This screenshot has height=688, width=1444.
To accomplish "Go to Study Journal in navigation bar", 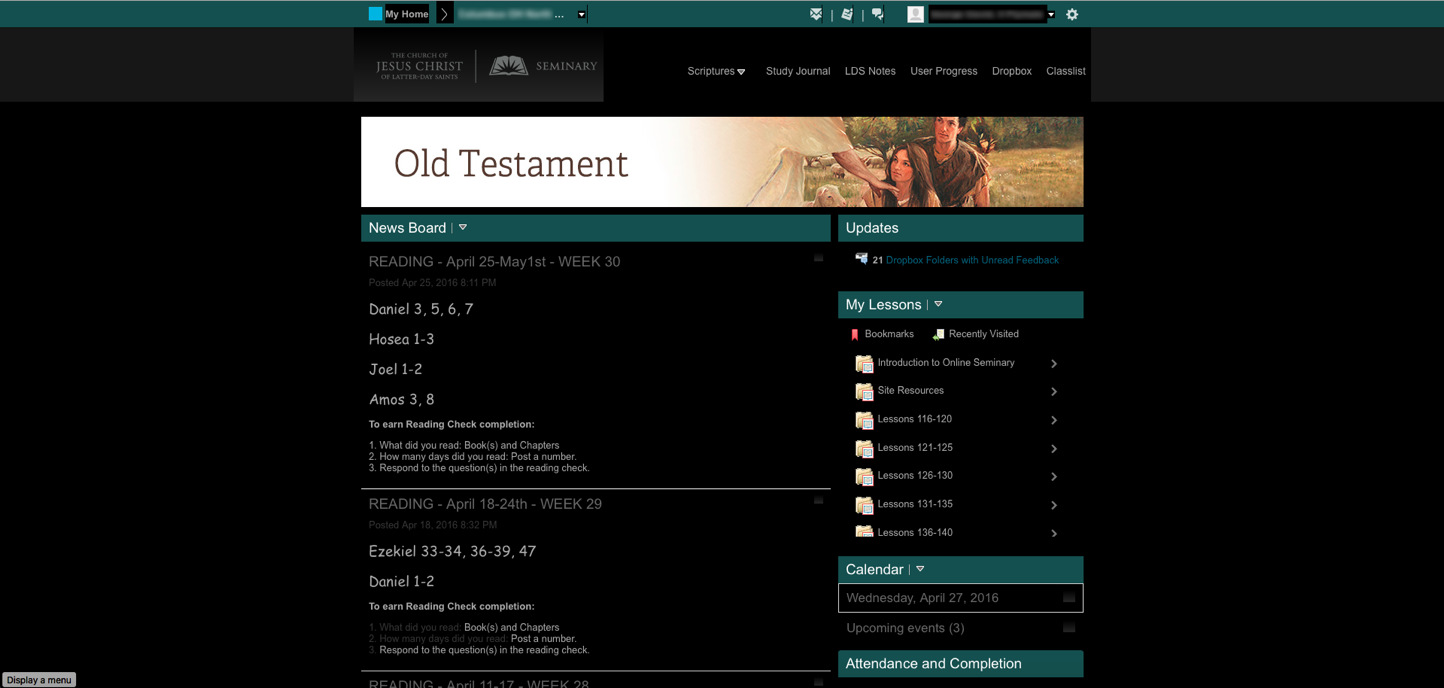I will (797, 71).
